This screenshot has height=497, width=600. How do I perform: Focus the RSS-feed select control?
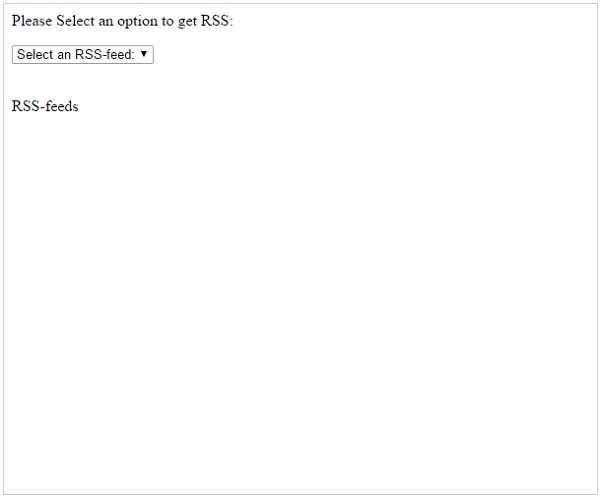83,54
